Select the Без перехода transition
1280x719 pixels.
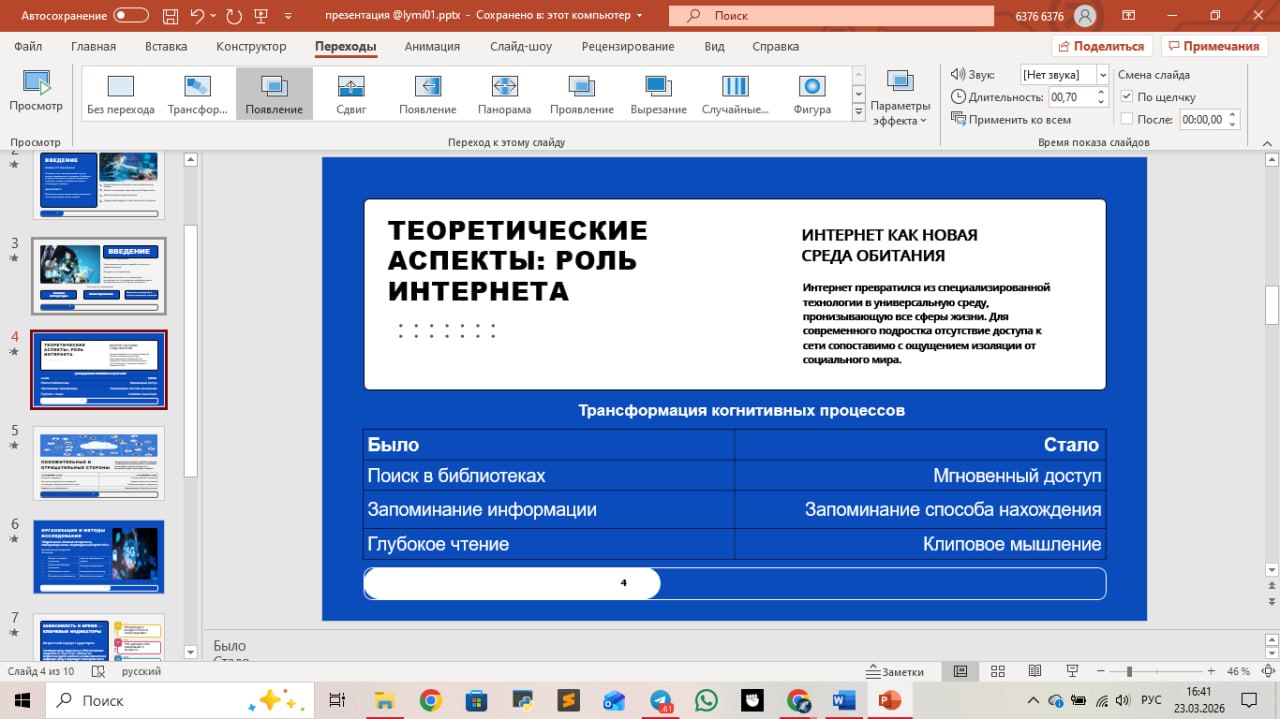coord(121,95)
